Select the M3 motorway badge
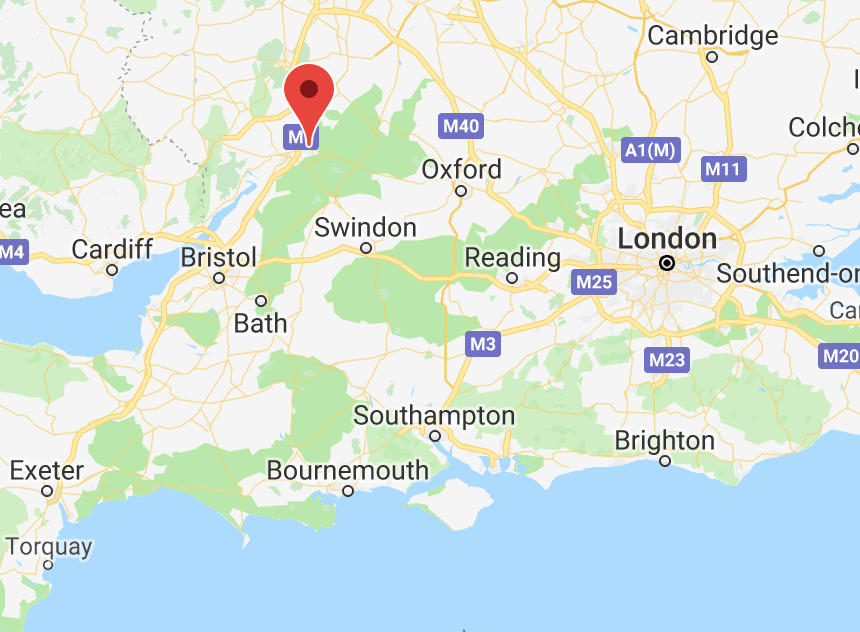This screenshot has width=860, height=632. pos(483,344)
